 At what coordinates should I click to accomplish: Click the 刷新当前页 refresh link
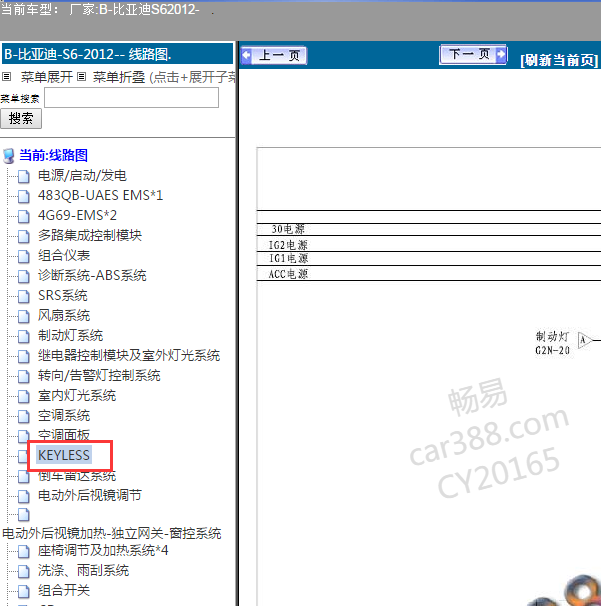click(x=559, y=60)
